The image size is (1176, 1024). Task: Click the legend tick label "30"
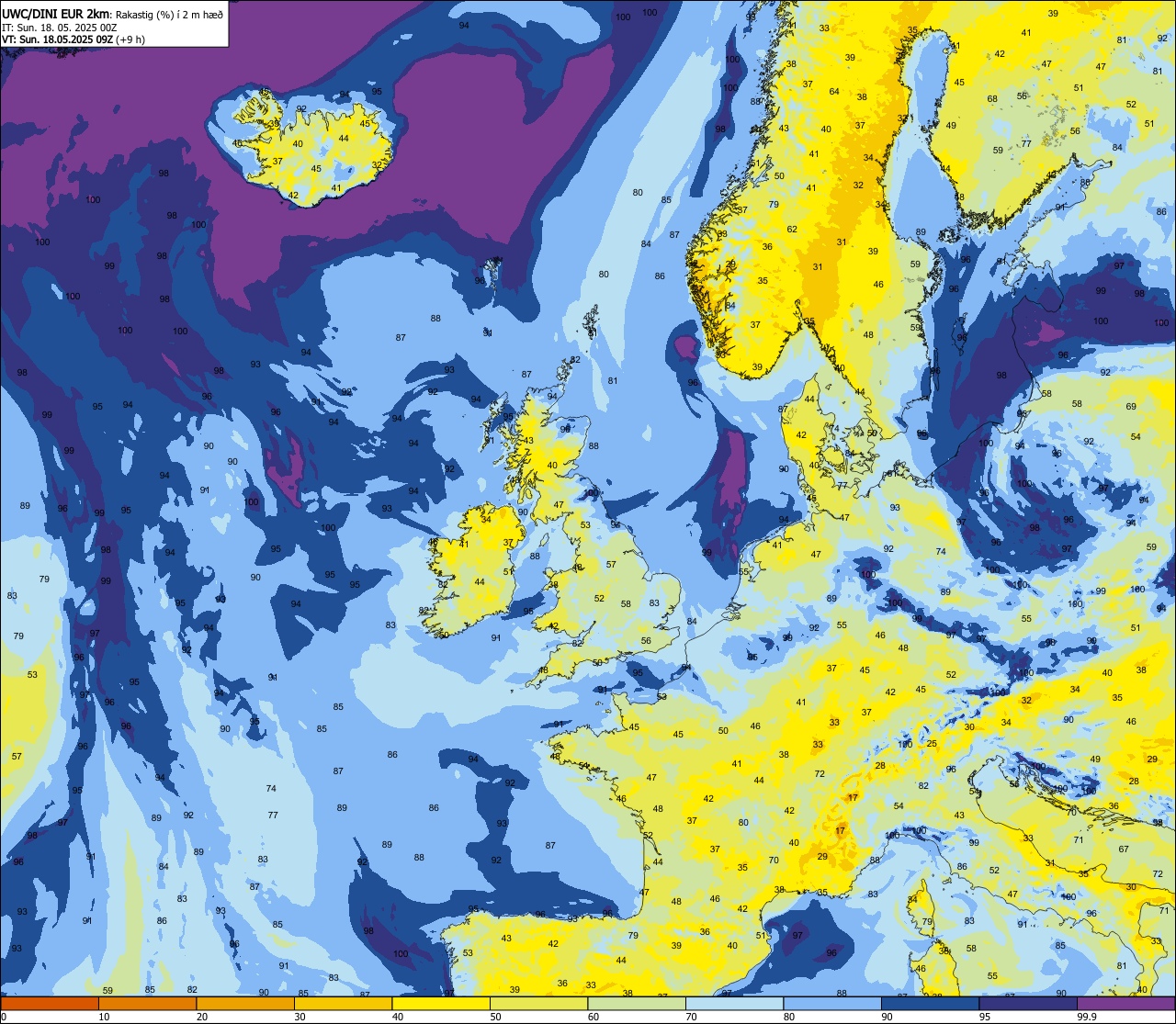tap(300, 1017)
